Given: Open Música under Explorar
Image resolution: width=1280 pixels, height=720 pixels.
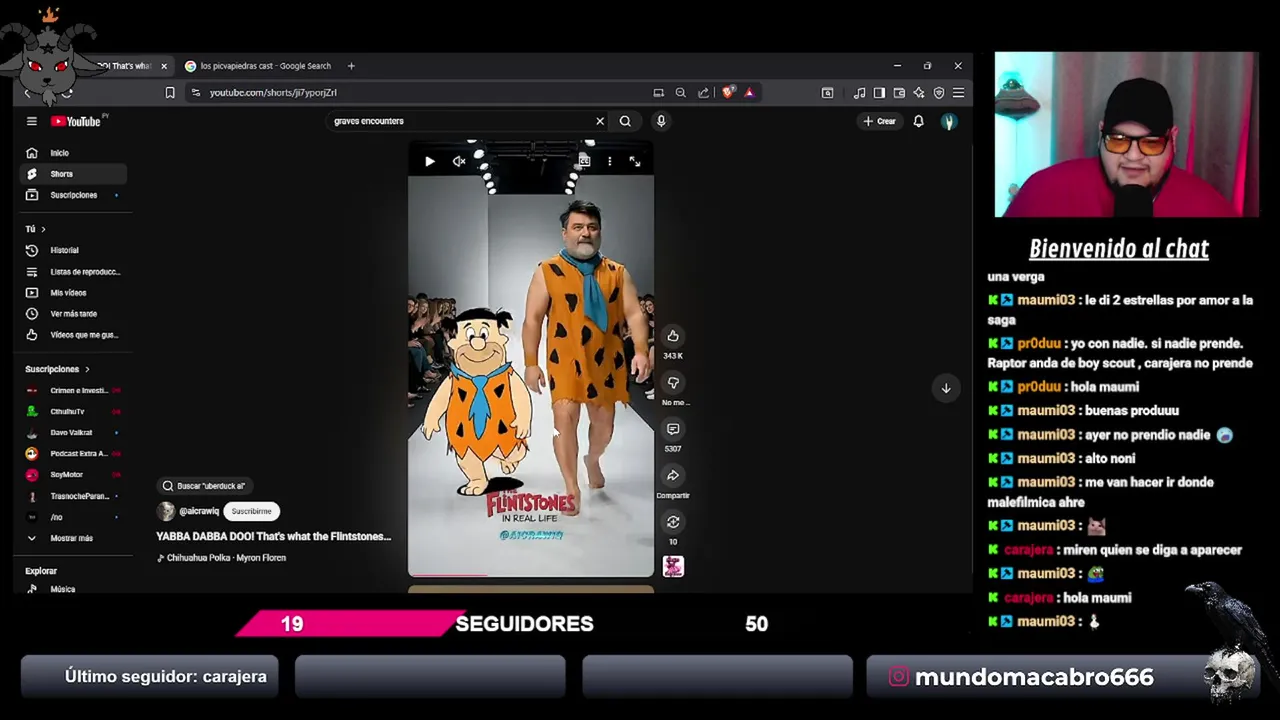Looking at the screenshot, I should tap(72, 589).
